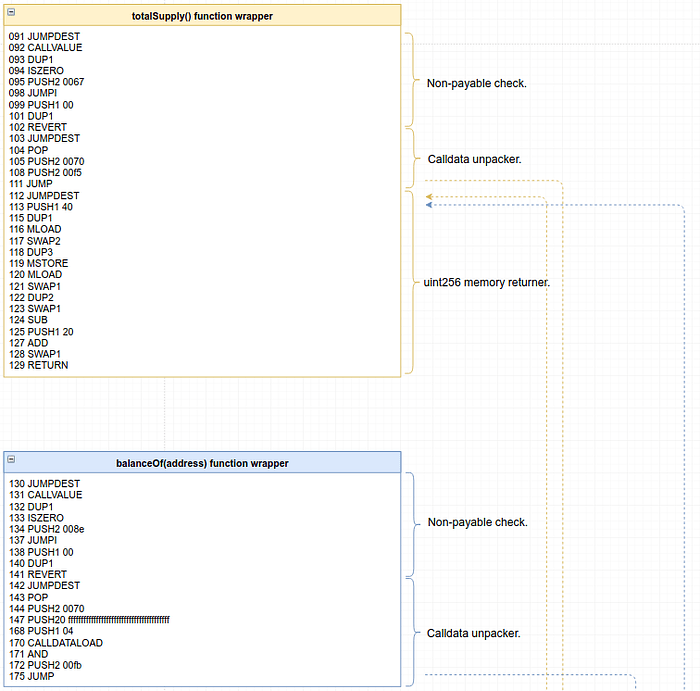Click the line '113 PUSH1 40'
This screenshot has width=700, height=691.
[41, 207]
